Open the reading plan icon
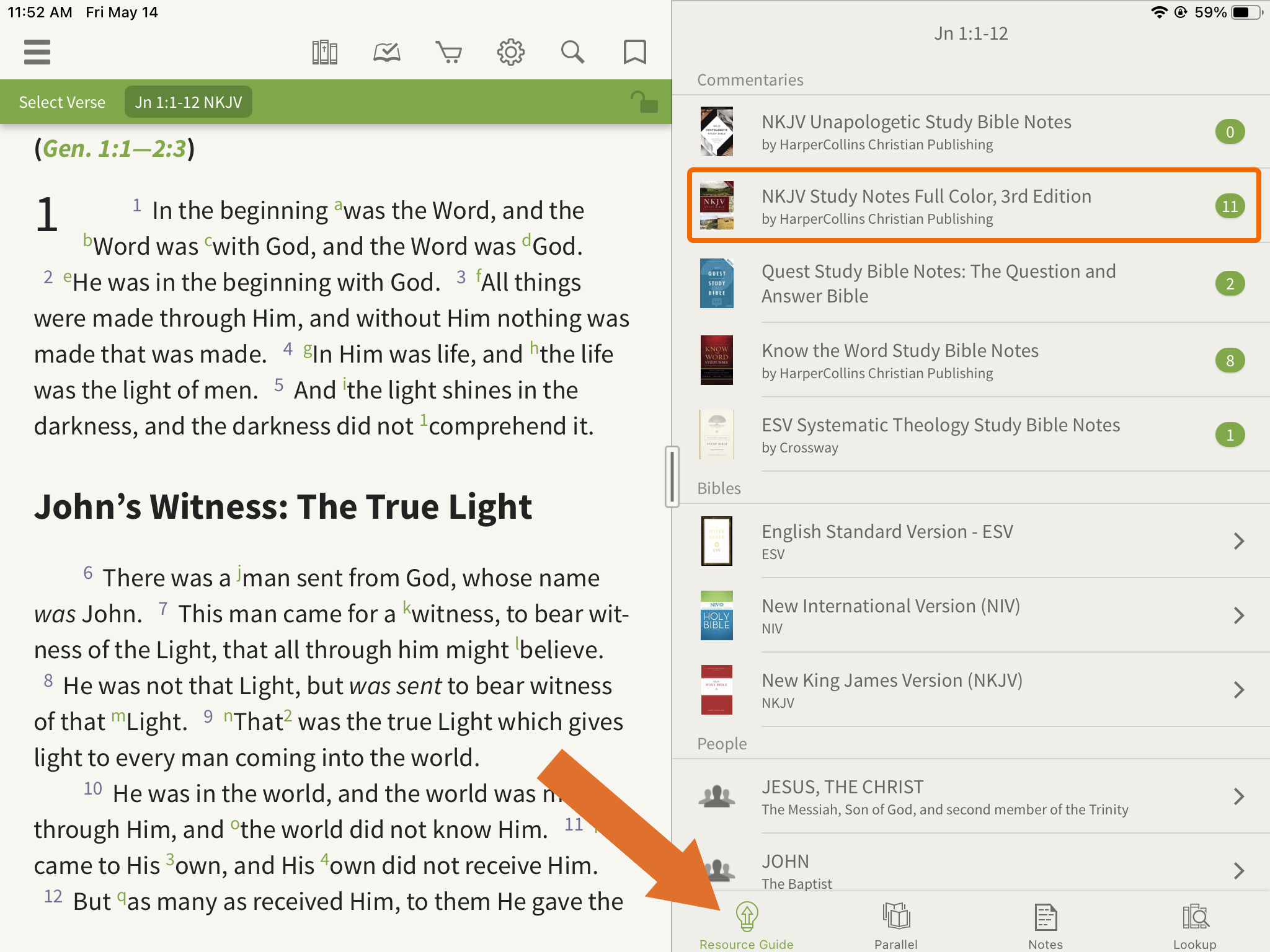1270x952 pixels. coord(386,52)
